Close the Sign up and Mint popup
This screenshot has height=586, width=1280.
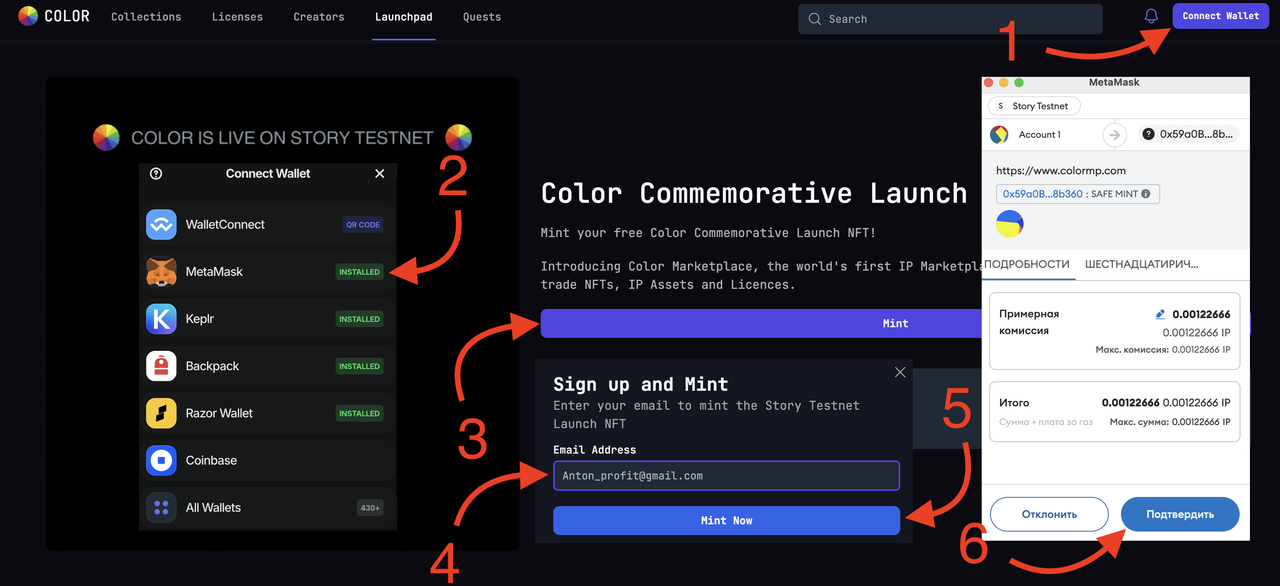900,372
